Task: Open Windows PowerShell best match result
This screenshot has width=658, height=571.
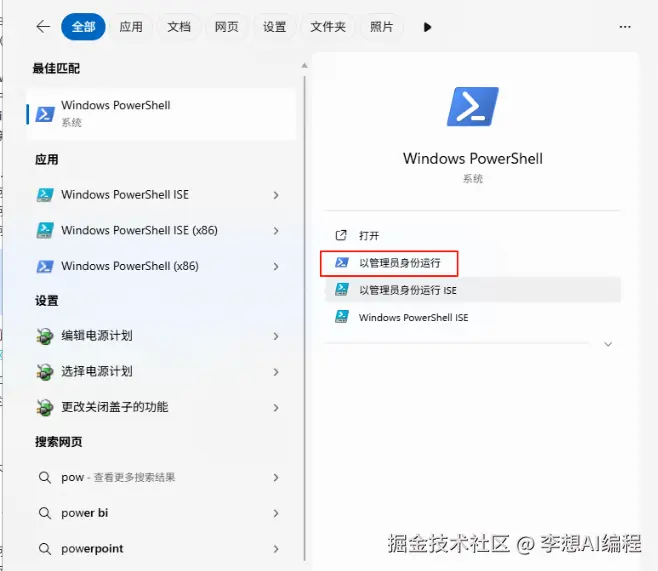Action: click(x=161, y=114)
